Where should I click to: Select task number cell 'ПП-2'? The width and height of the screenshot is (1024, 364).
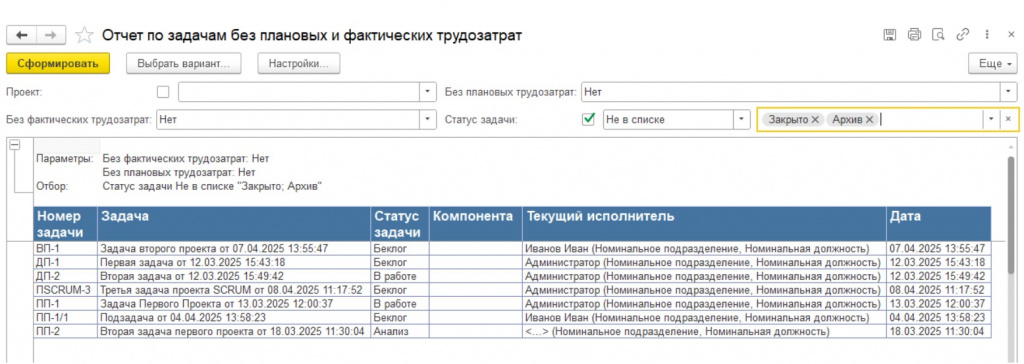pos(65,332)
